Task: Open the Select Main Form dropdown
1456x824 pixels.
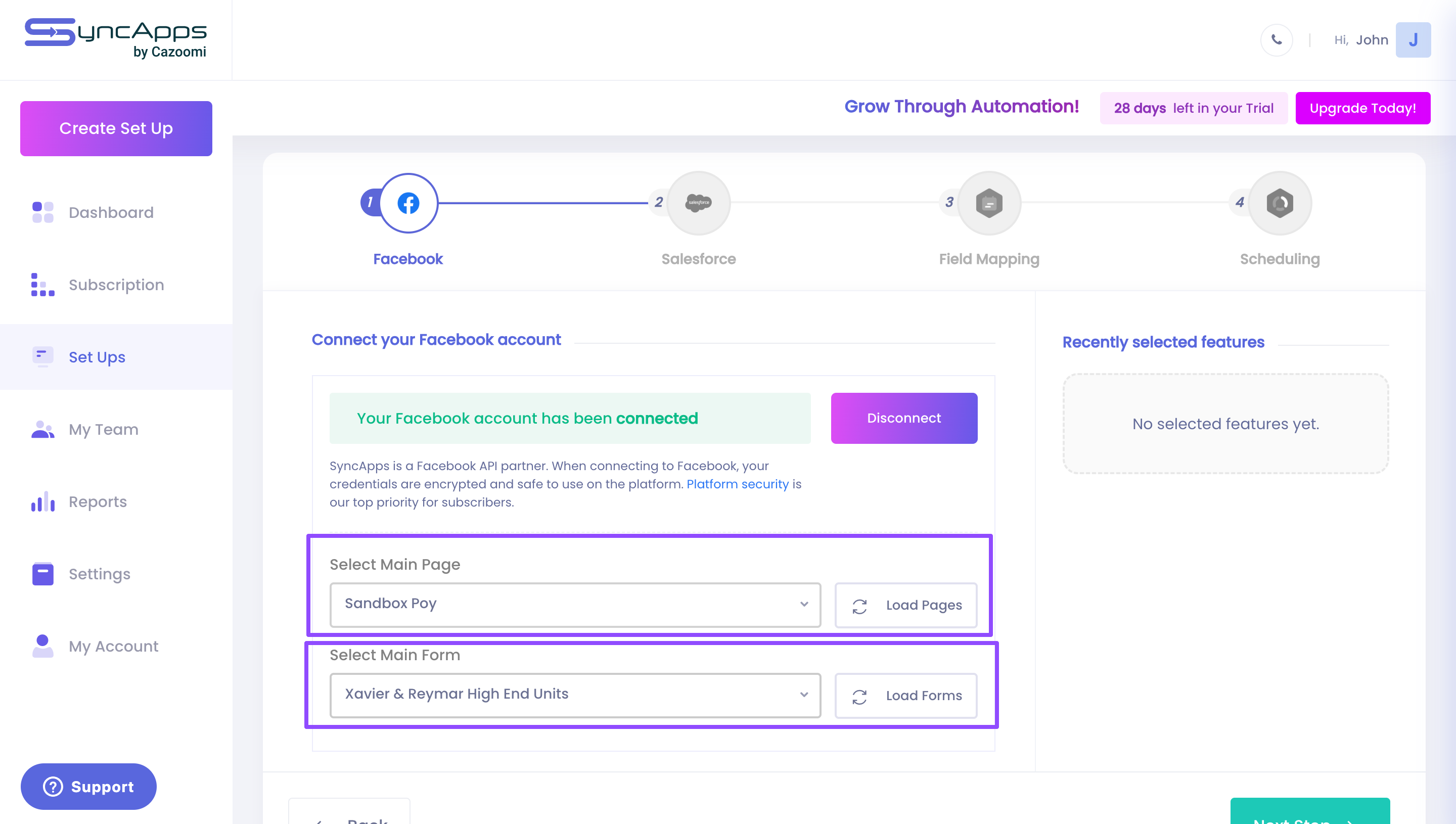Action: [x=575, y=695]
